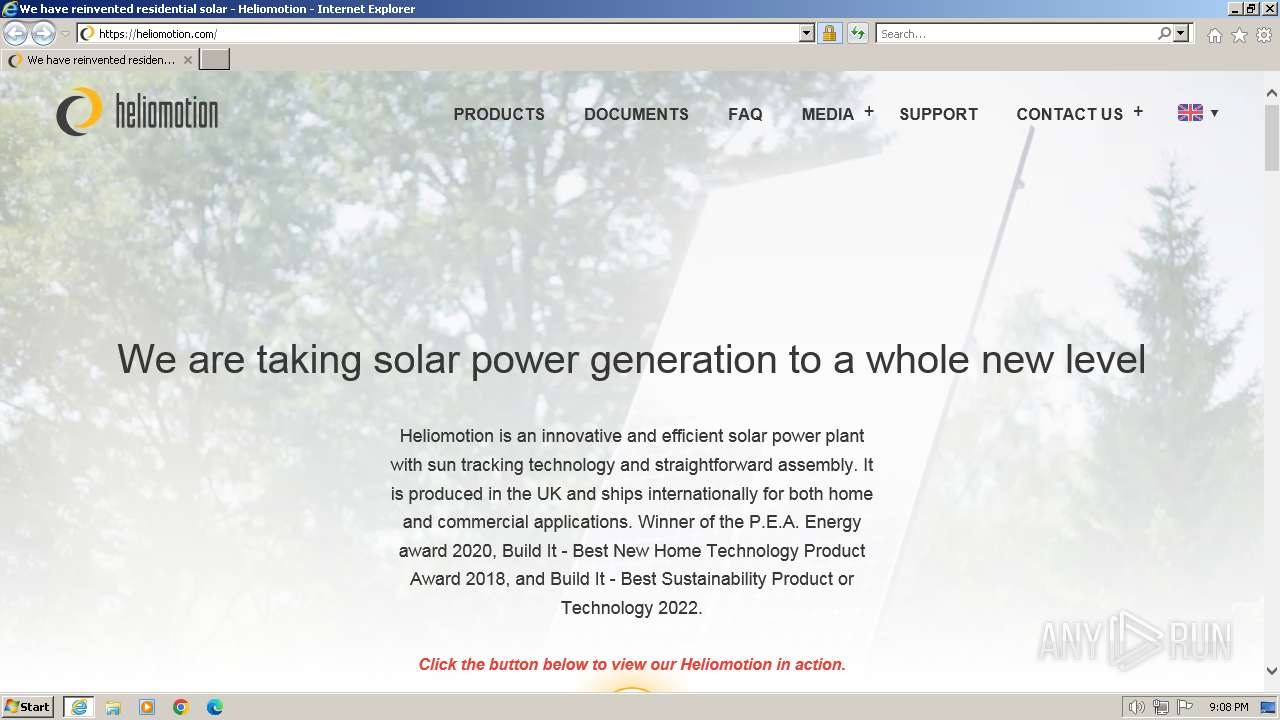Click the refresh page icon
This screenshot has height=720, width=1280.
pos(857,33)
